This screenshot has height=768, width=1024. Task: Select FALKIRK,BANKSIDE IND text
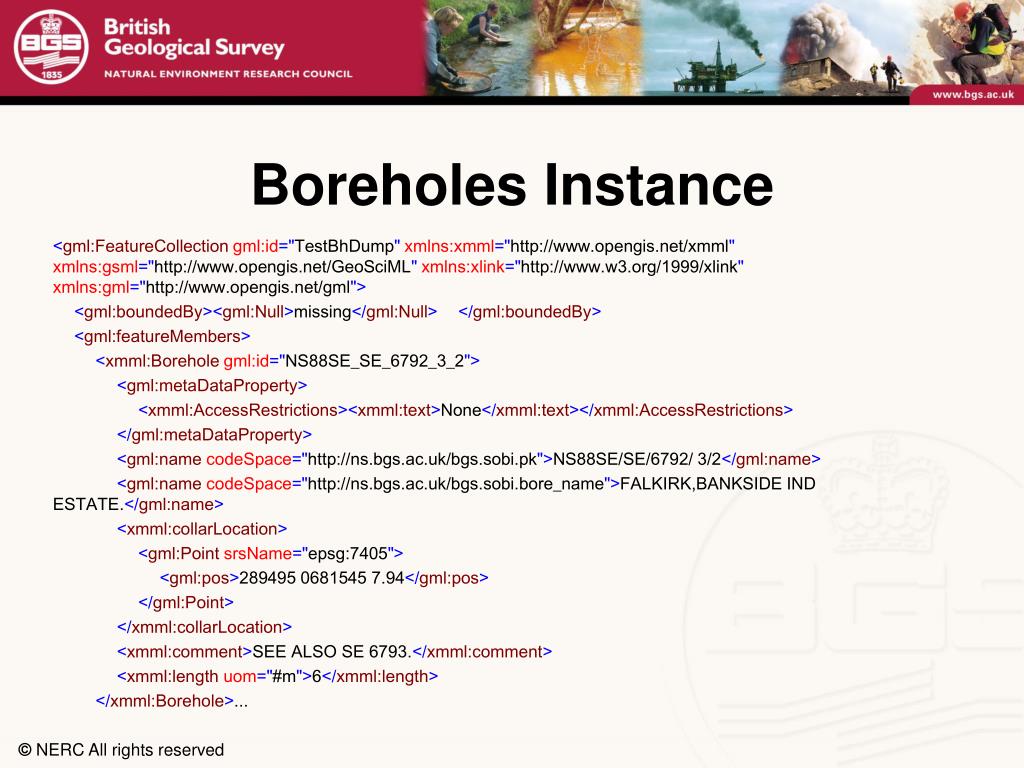(718, 484)
